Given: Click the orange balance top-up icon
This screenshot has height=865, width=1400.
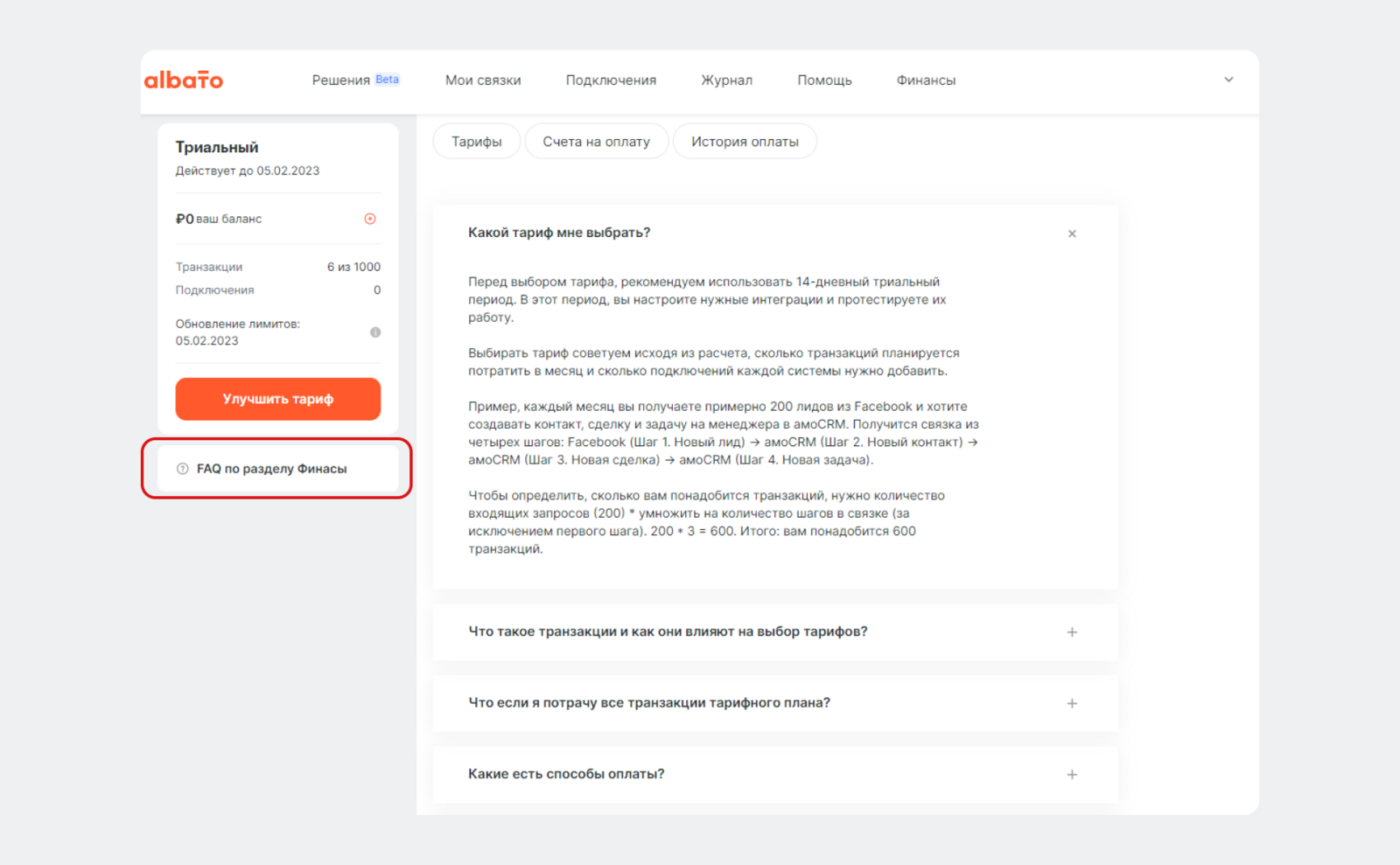Looking at the screenshot, I should [x=370, y=219].
